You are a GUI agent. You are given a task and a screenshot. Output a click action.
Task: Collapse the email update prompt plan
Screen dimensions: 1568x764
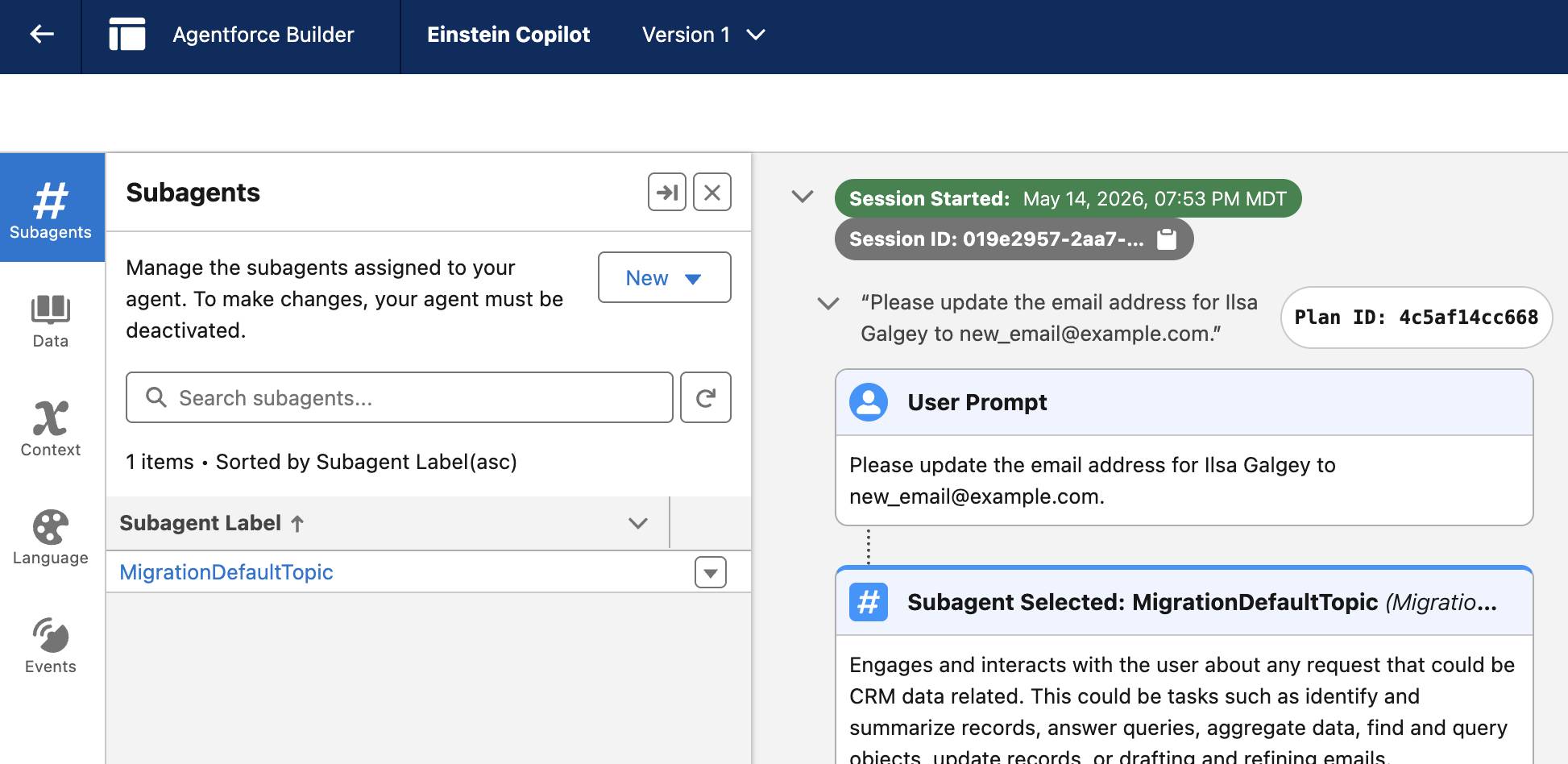(828, 303)
